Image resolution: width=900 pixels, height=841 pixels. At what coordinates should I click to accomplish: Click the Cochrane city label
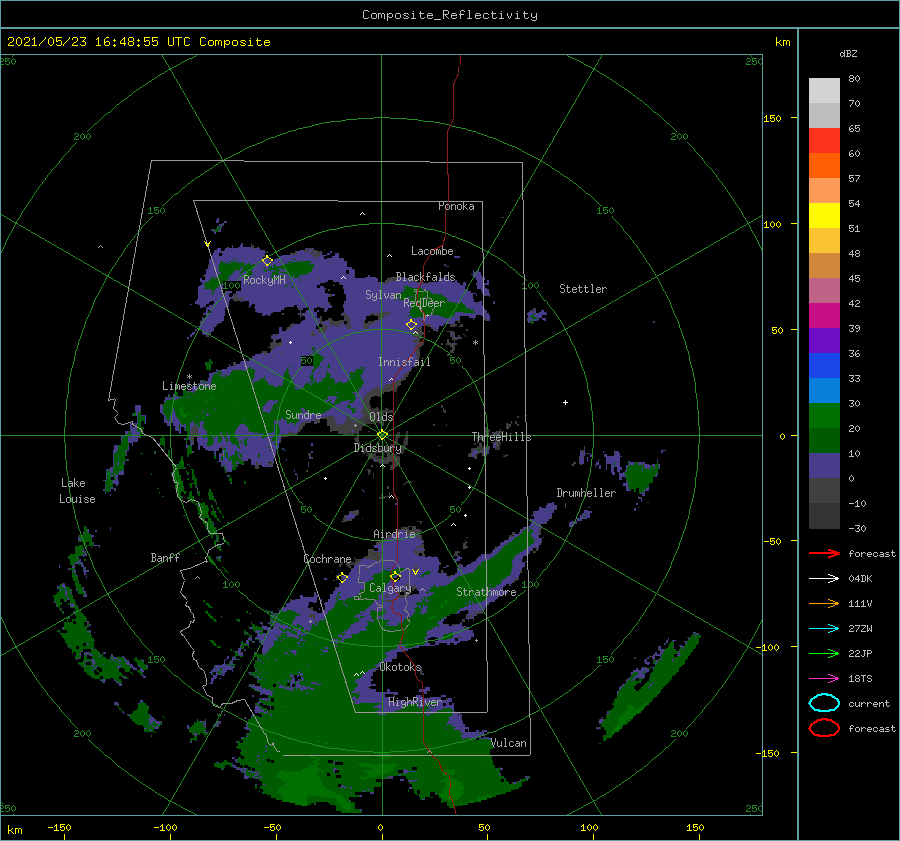click(x=327, y=559)
